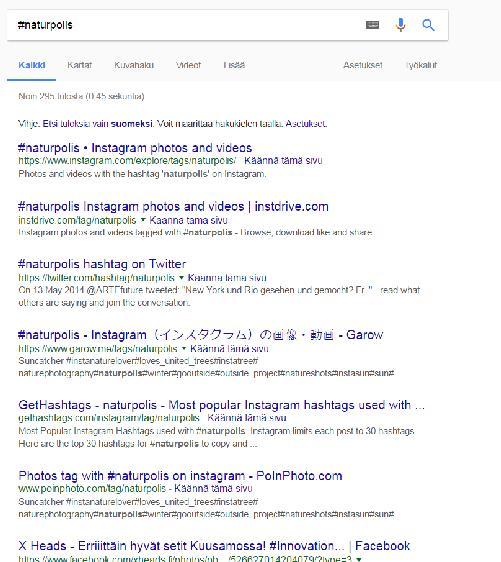Expand dropdown arrow beside garow.me URL

[x=184, y=348]
